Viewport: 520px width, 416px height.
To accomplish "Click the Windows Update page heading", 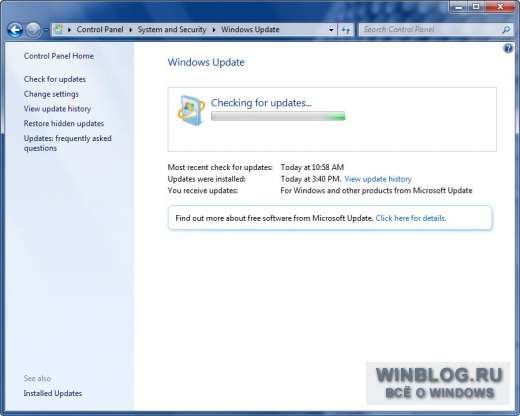I will click(206, 62).
